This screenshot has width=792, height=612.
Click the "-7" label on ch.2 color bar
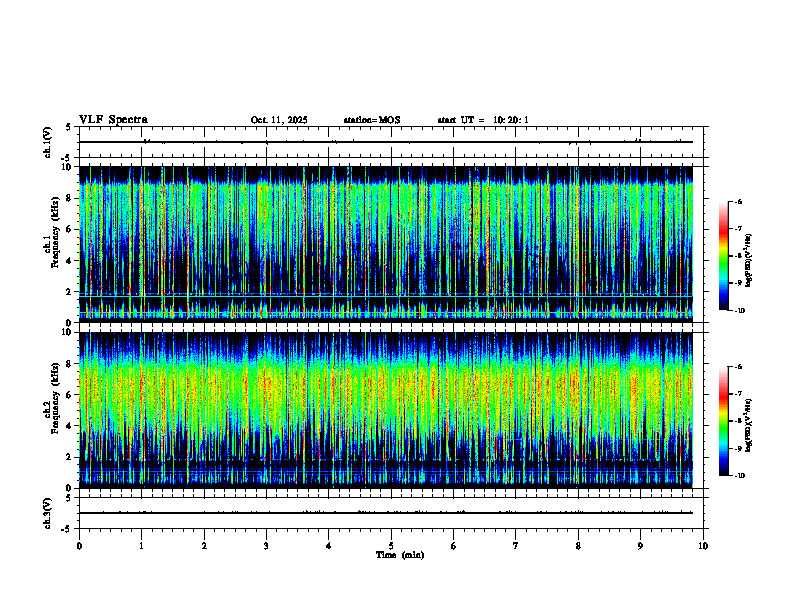pos(738,394)
